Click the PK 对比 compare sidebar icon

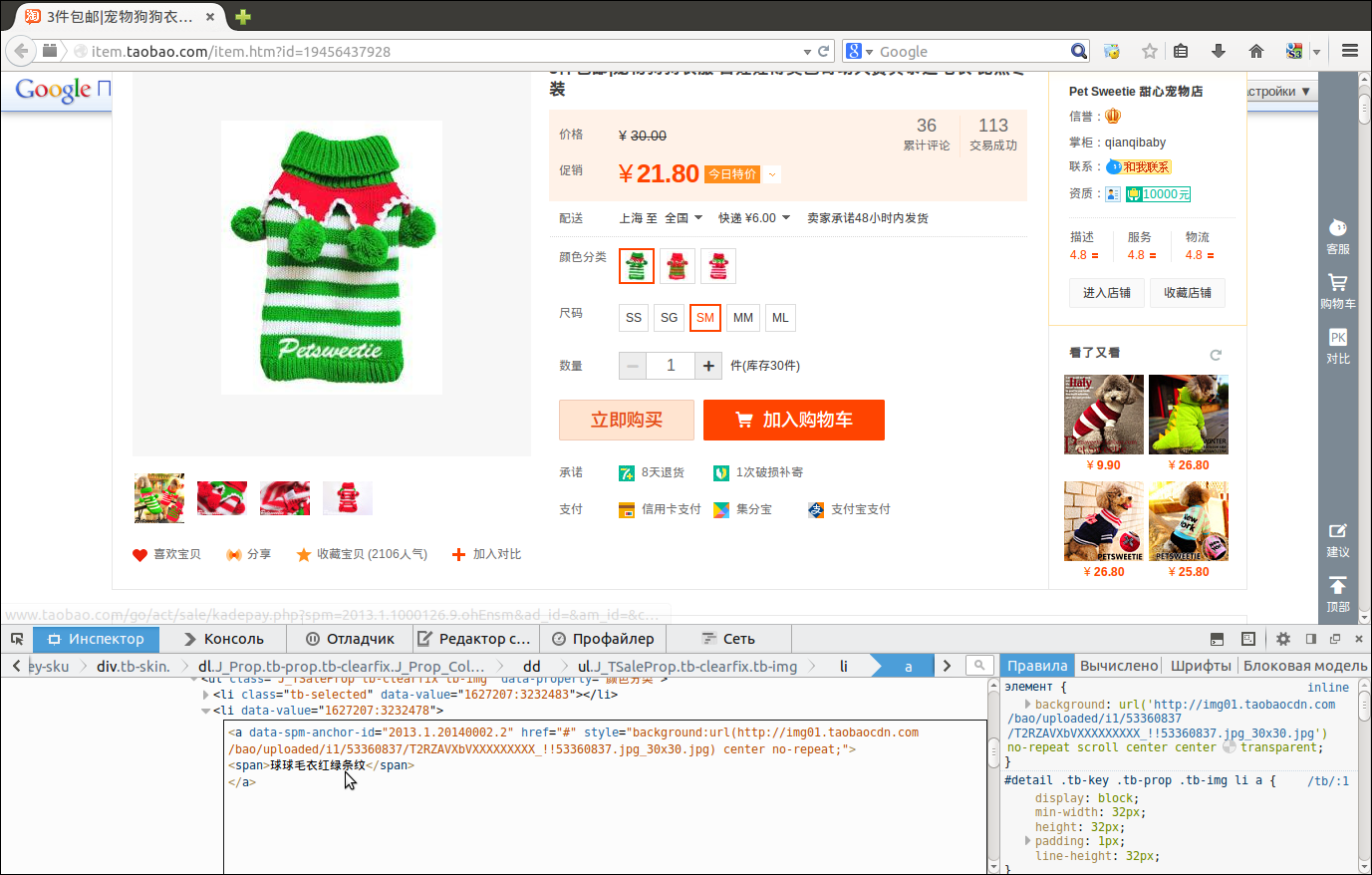point(1338,346)
